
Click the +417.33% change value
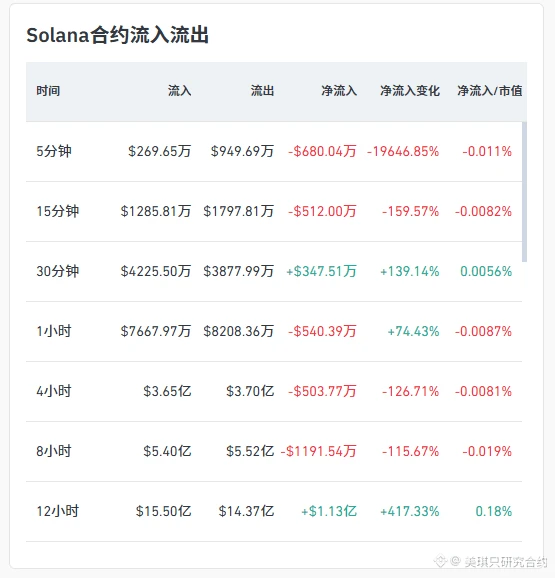pos(410,511)
